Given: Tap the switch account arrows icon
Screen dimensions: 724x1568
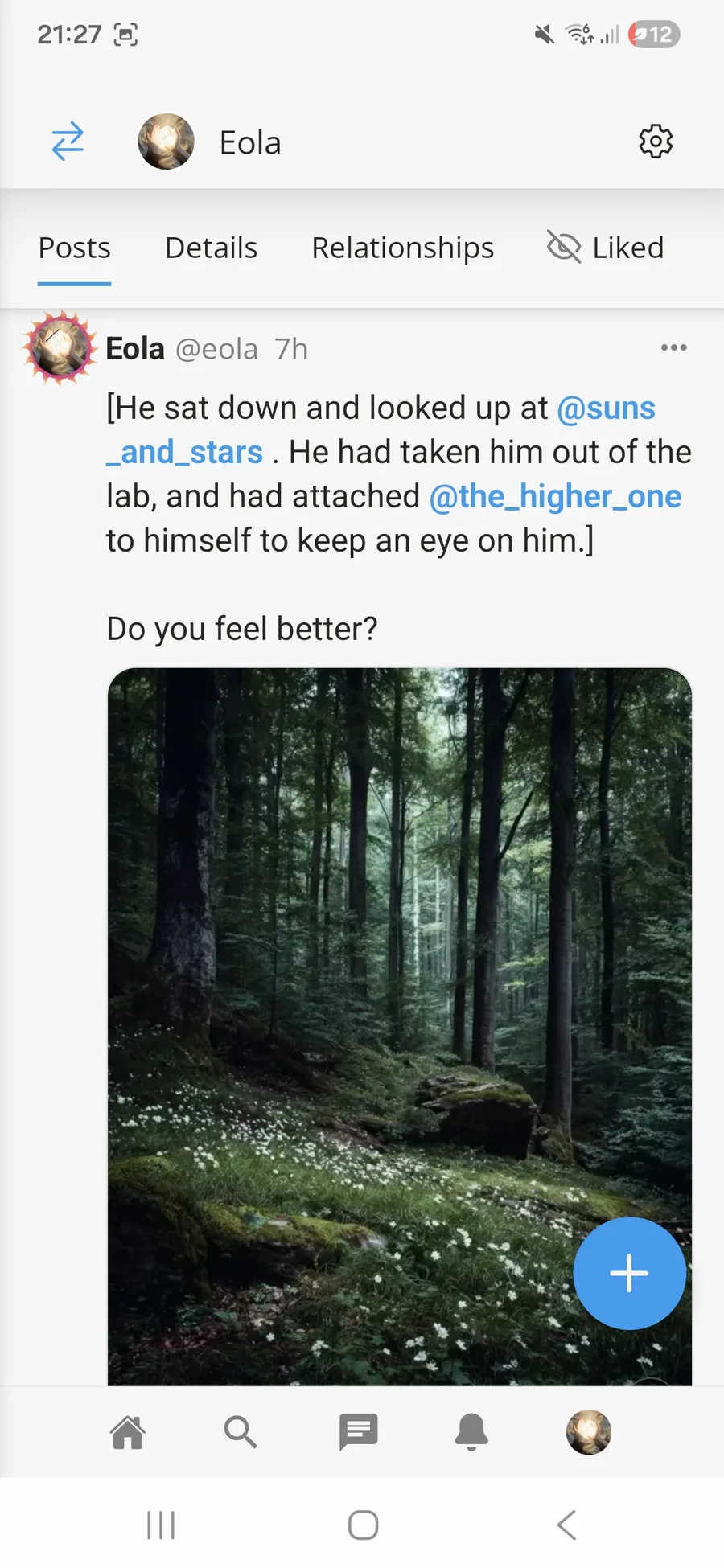Looking at the screenshot, I should point(68,142).
